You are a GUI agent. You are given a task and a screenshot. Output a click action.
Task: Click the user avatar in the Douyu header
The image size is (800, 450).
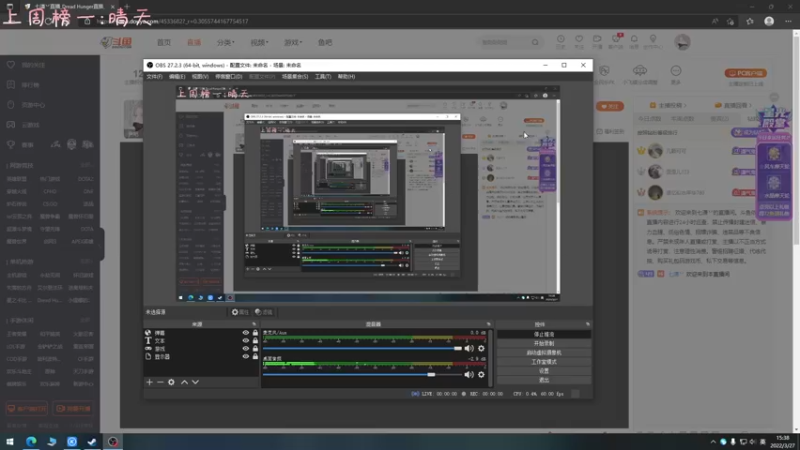pos(683,42)
